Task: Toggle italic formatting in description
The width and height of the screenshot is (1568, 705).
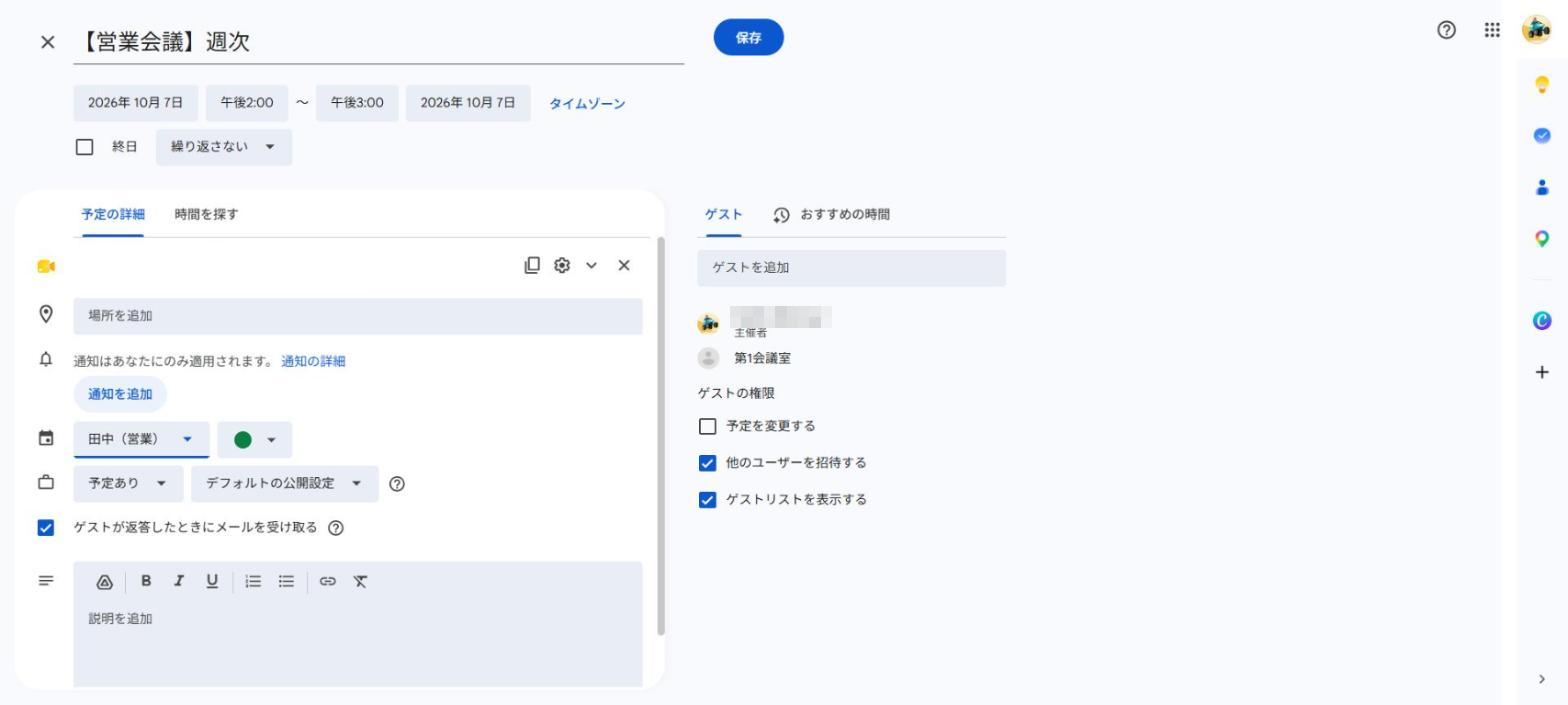Action: click(179, 581)
